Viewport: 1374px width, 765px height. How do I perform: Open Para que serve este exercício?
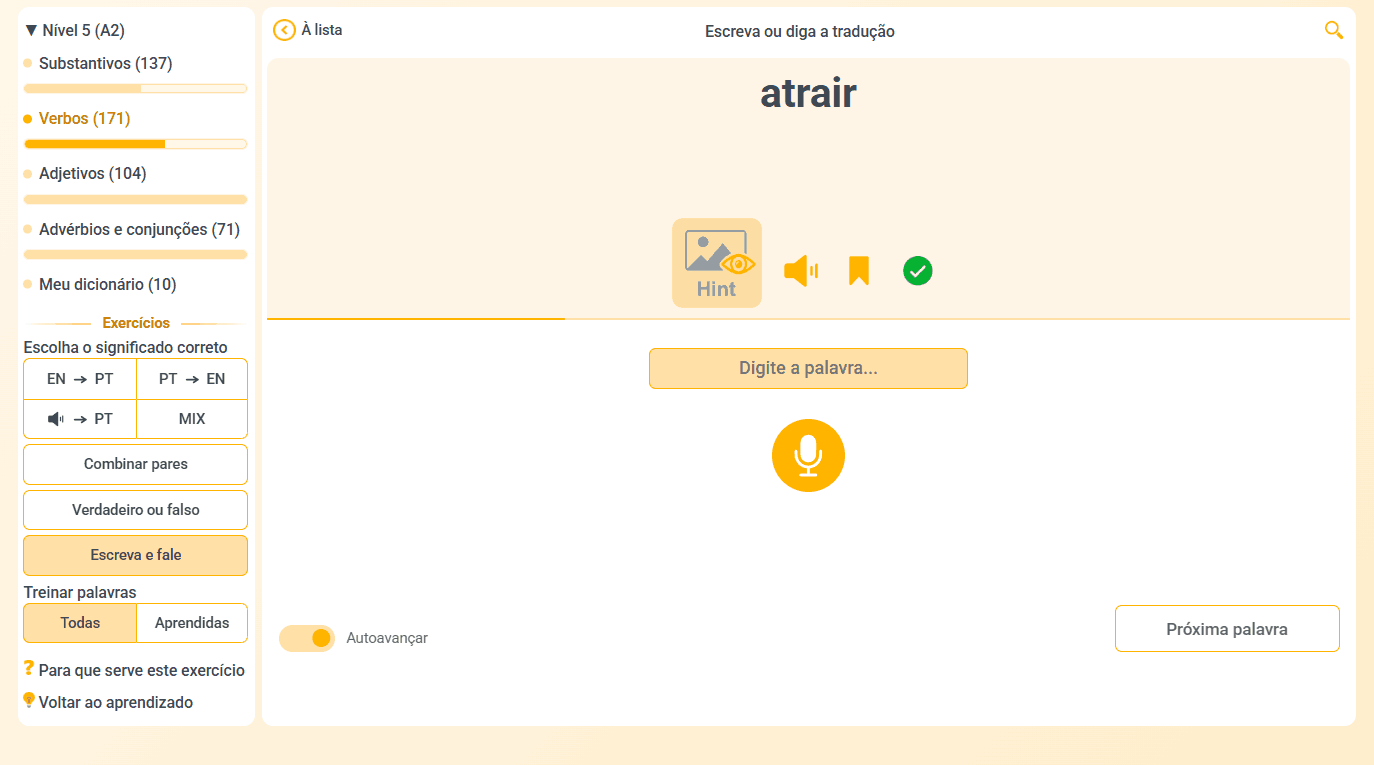(x=142, y=670)
